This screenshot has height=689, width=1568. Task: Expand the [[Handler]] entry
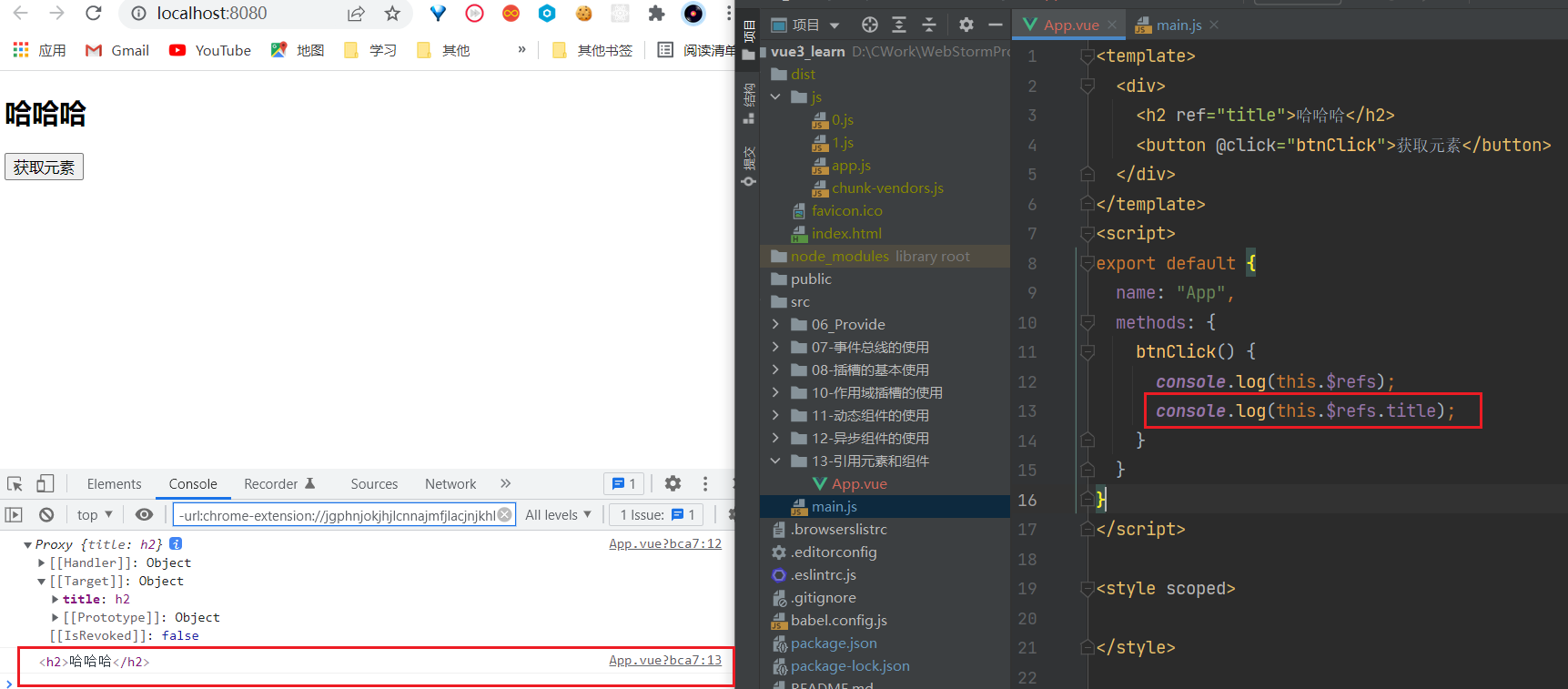[x=42, y=562]
